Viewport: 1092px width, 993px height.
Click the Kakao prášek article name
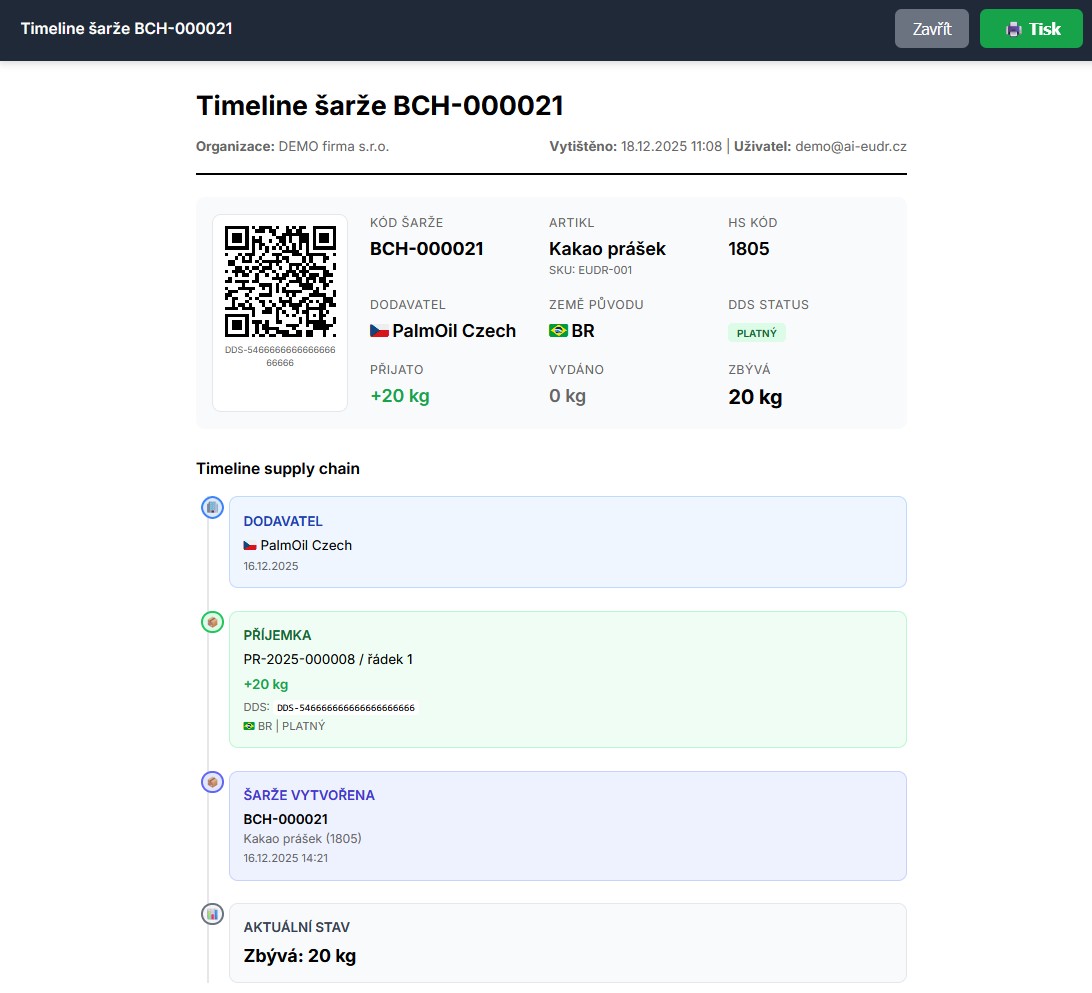point(607,249)
